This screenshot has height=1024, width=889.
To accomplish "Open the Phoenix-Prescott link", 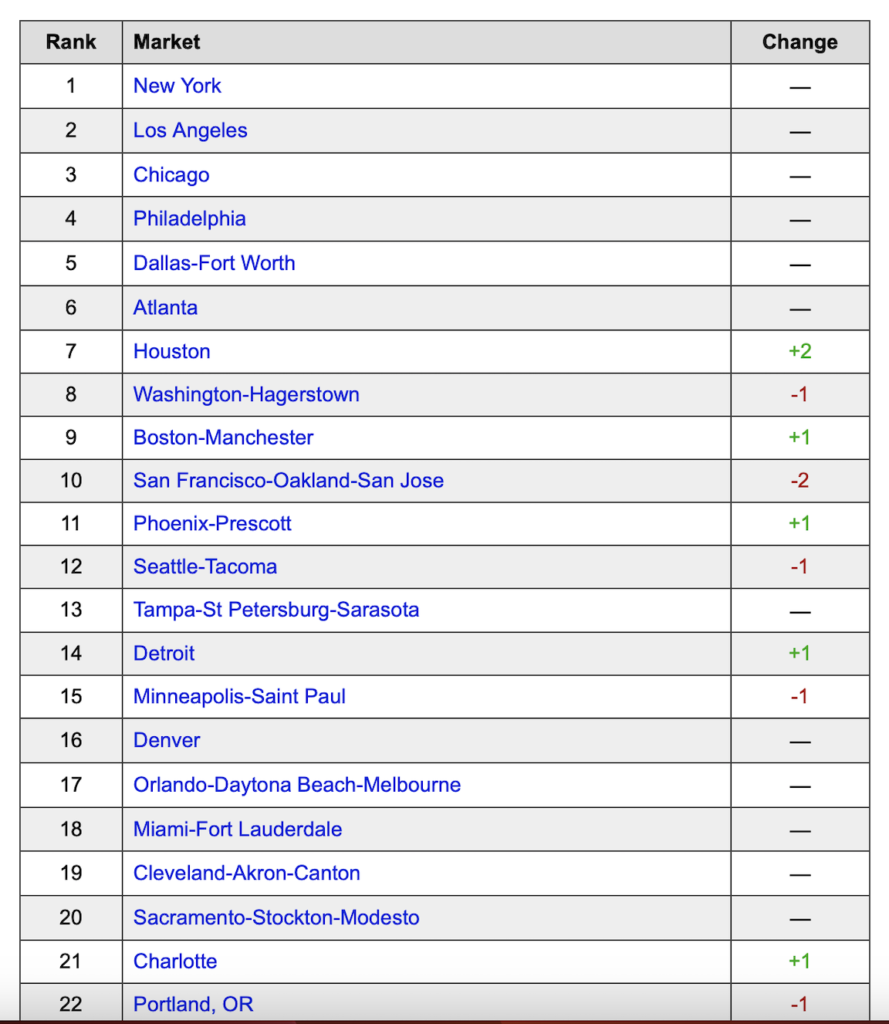I will coord(212,524).
